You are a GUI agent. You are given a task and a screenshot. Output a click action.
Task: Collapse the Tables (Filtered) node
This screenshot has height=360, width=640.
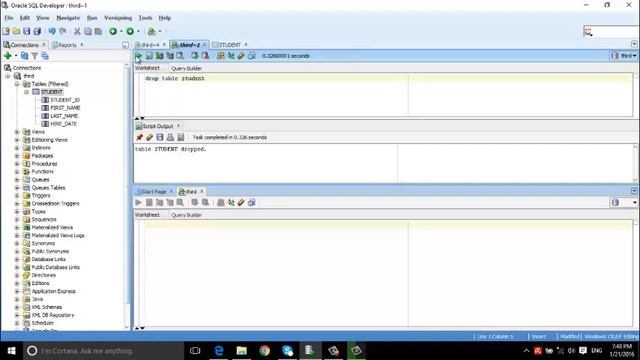(17, 84)
